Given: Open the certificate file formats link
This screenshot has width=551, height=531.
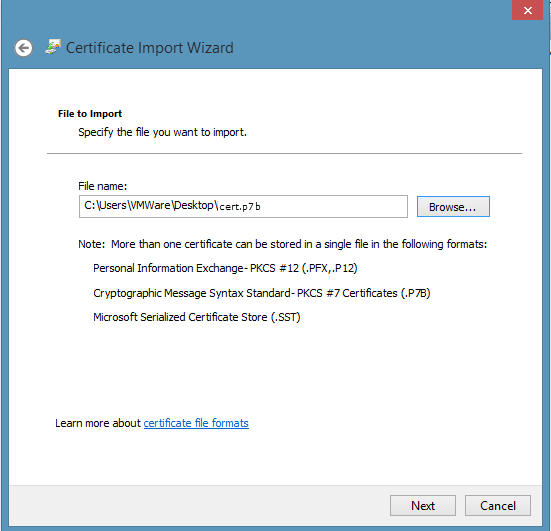Looking at the screenshot, I should (x=196, y=423).
